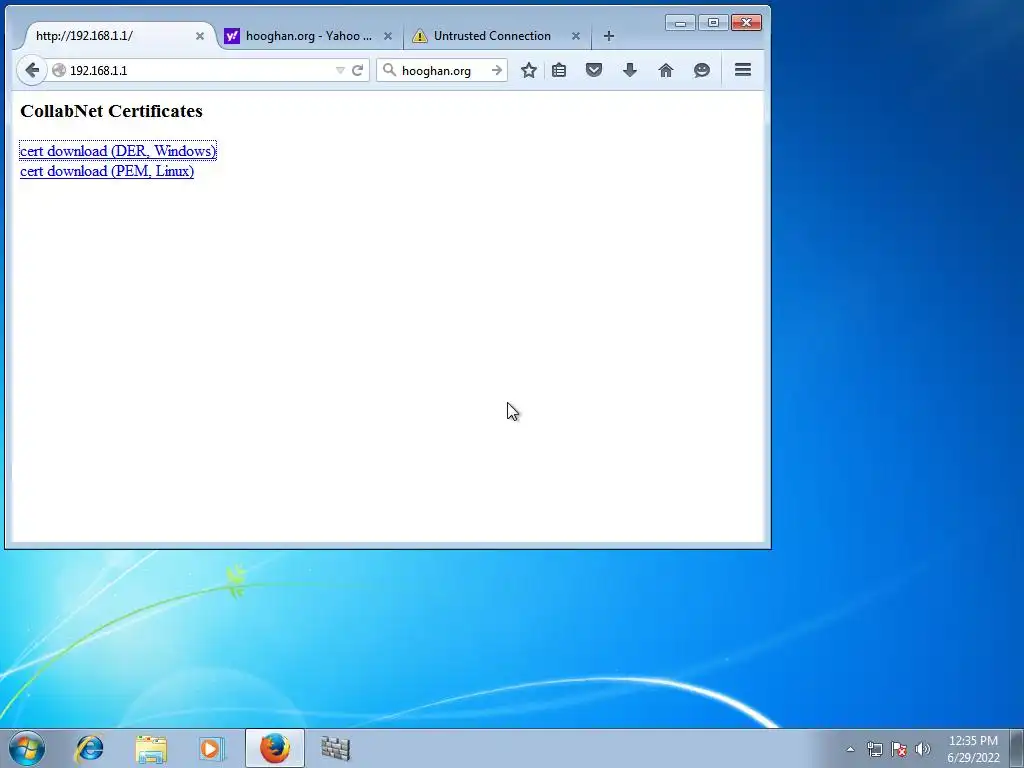Open the brick wall firewall taskbar icon

[336, 748]
